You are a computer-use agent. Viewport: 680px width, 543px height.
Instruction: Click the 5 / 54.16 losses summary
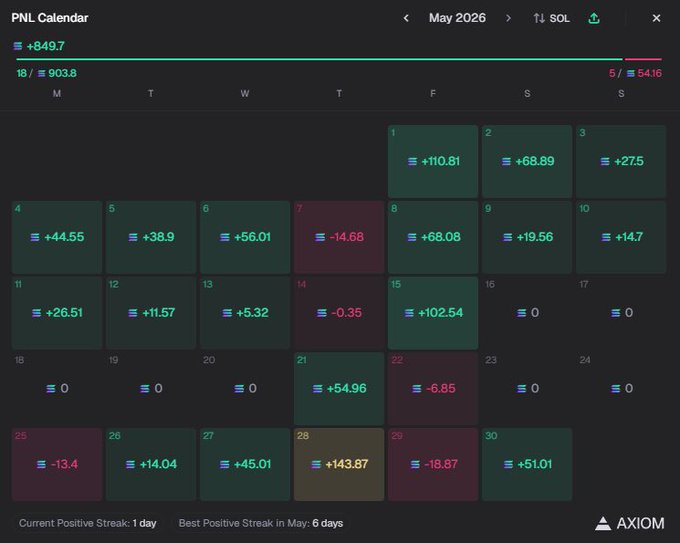635,73
